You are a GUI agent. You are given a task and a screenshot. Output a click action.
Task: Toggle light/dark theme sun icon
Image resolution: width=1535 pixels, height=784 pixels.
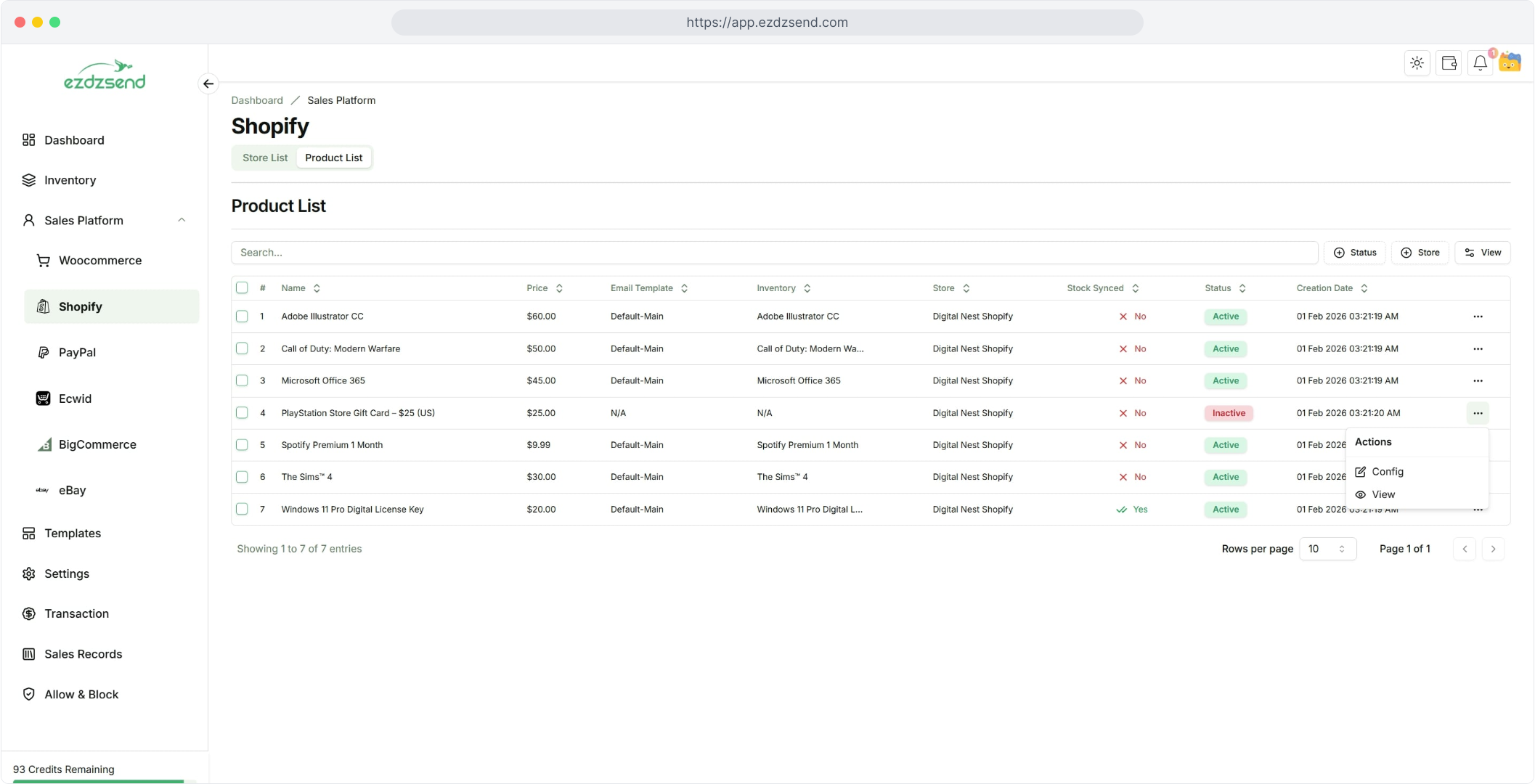tap(1417, 63)
